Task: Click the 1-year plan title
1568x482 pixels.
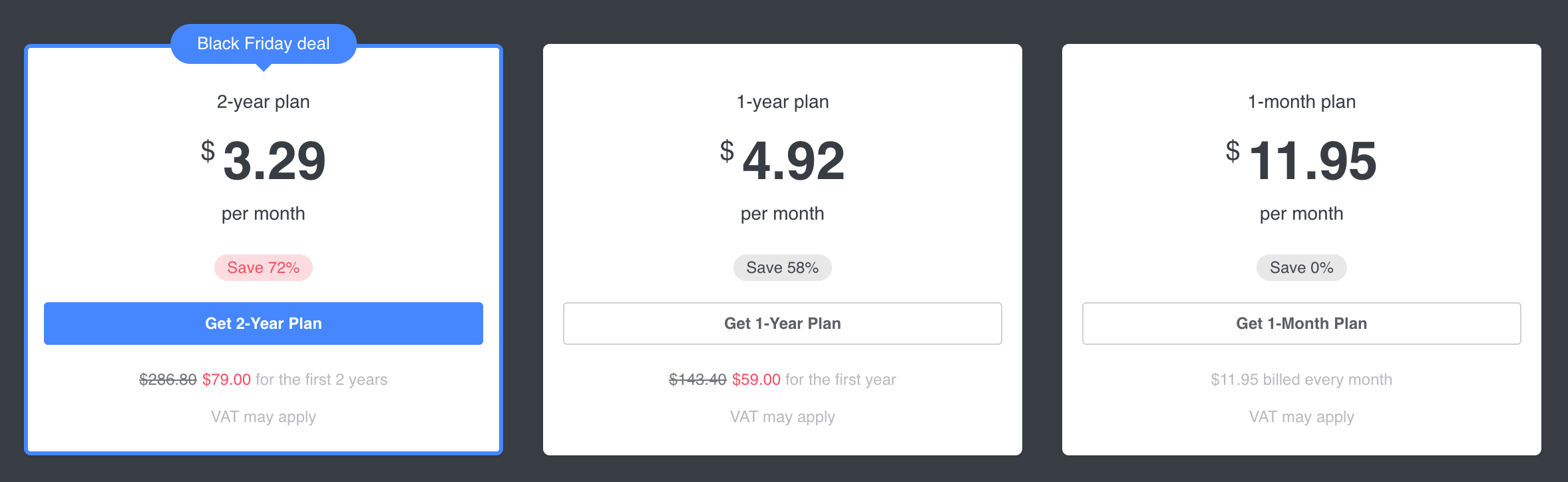Action: click(x=783, y=102)
